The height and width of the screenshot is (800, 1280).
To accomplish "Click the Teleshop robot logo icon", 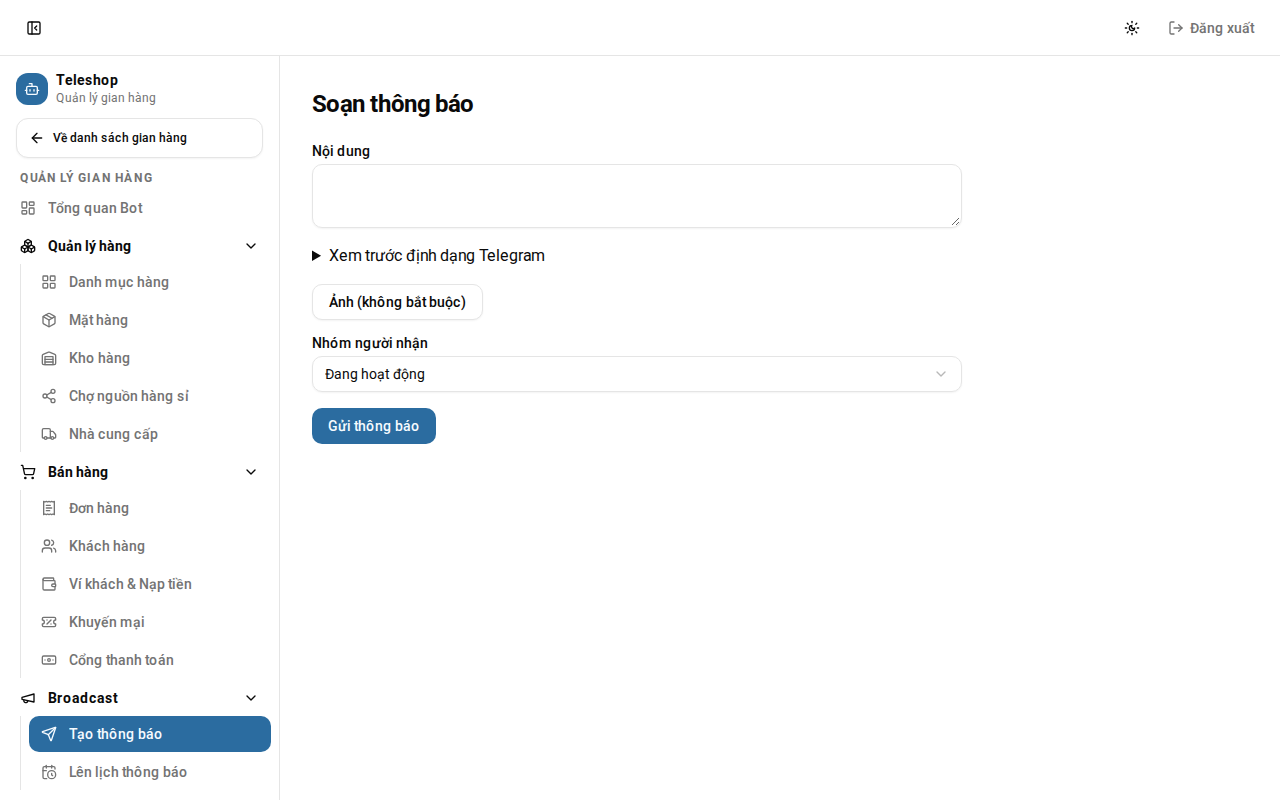I will click(x=32, y=89).
